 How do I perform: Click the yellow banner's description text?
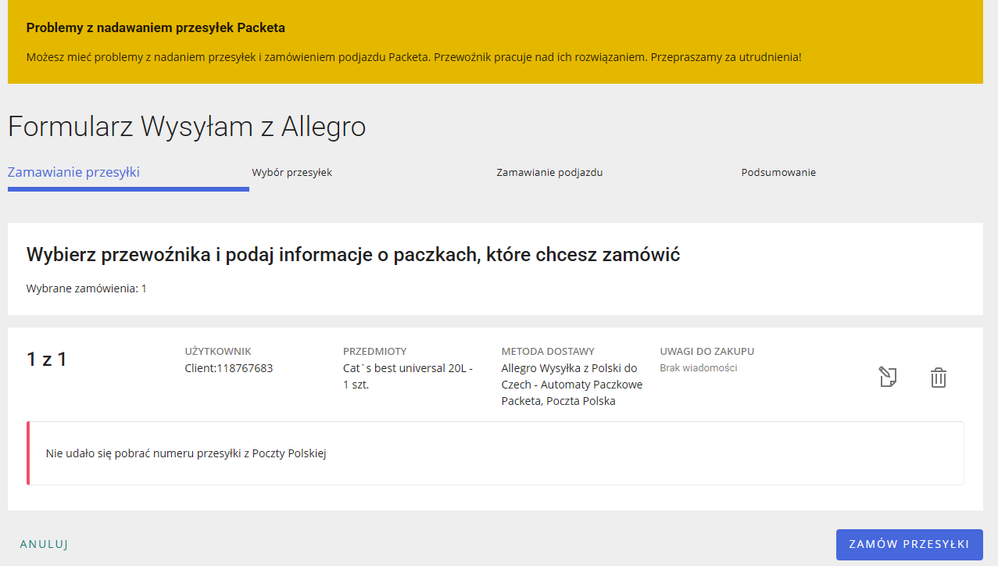(413, 57)
